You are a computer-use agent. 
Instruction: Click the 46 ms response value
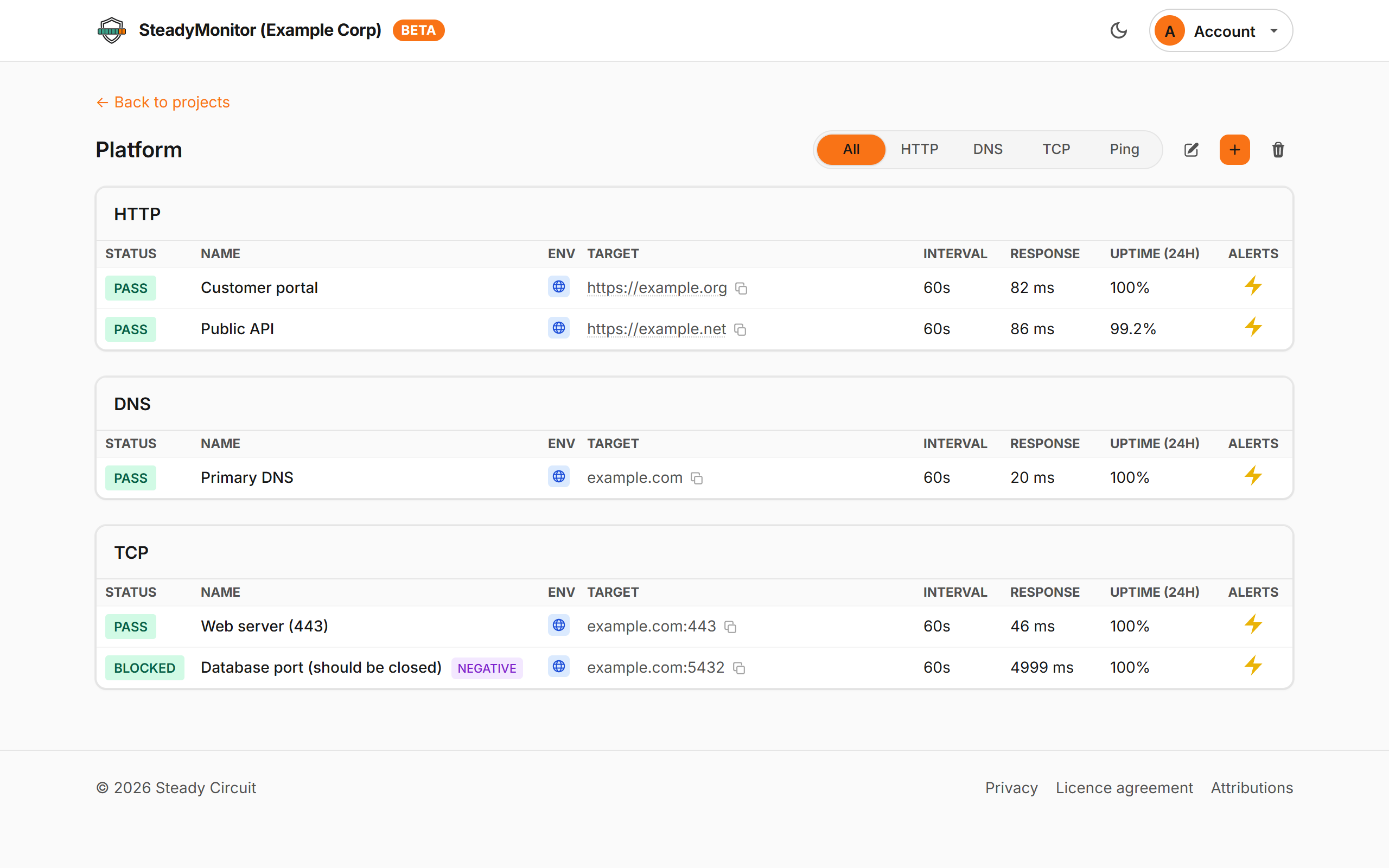click(x=1032, y=626)
